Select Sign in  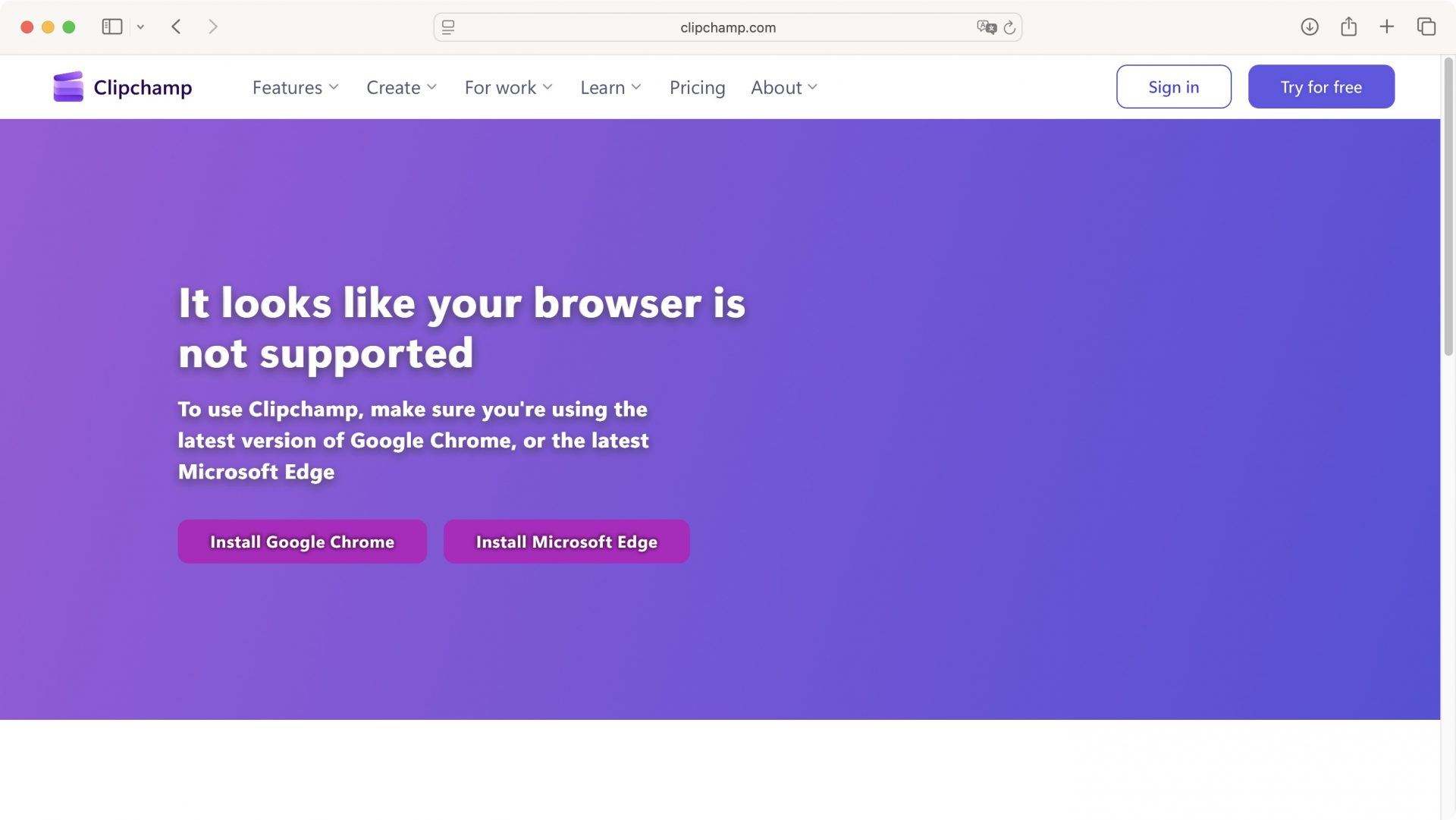1173,86
